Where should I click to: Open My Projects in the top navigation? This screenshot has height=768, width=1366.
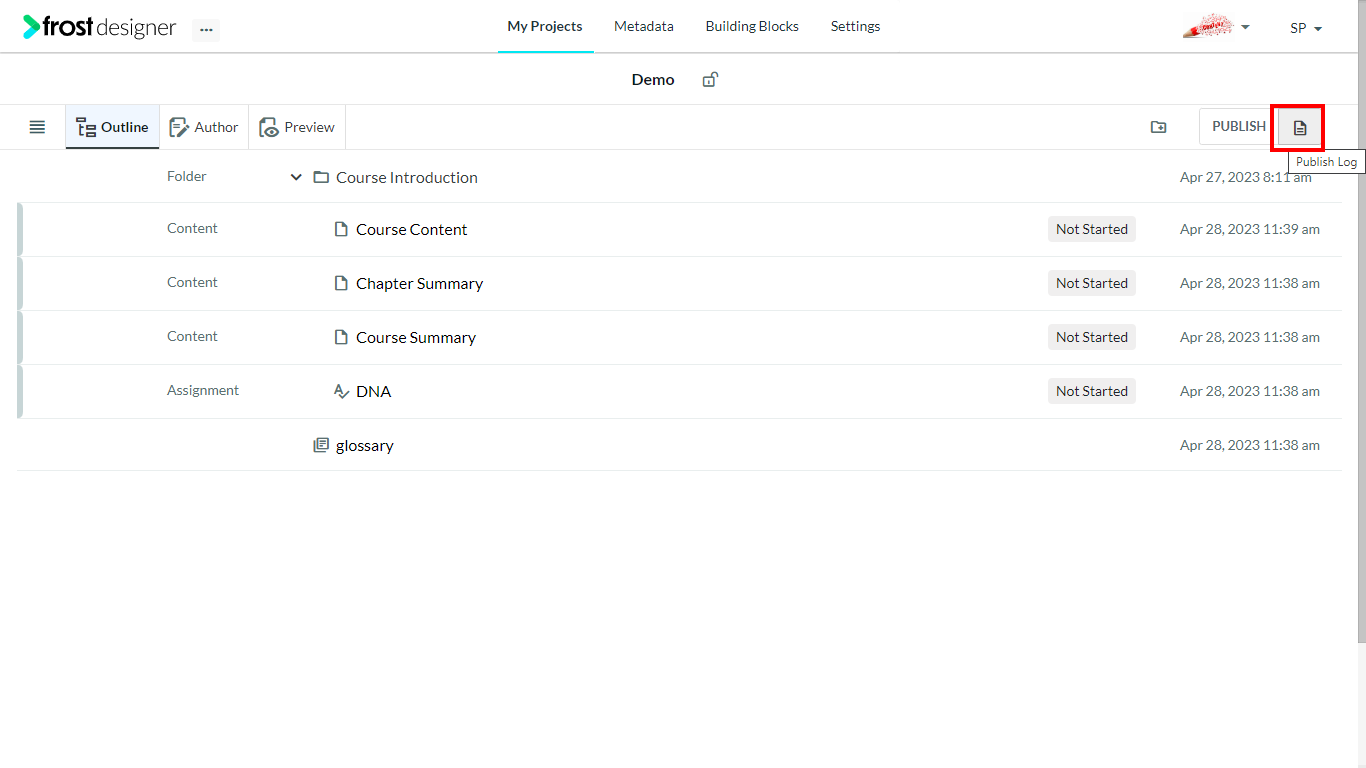pyautogui.click(x=545, y=26)
